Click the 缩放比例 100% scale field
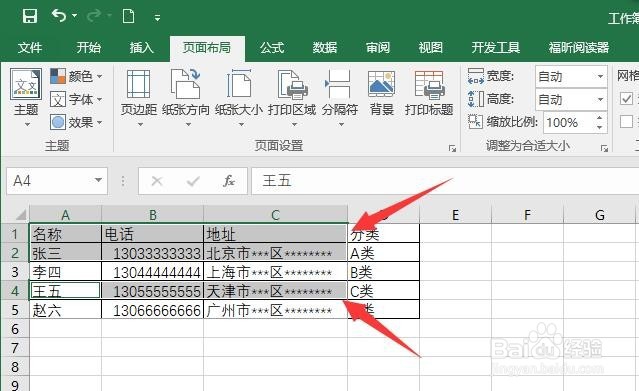Image resolution: width=639 pixels, height=391 pixels. (x=568, y=122)
